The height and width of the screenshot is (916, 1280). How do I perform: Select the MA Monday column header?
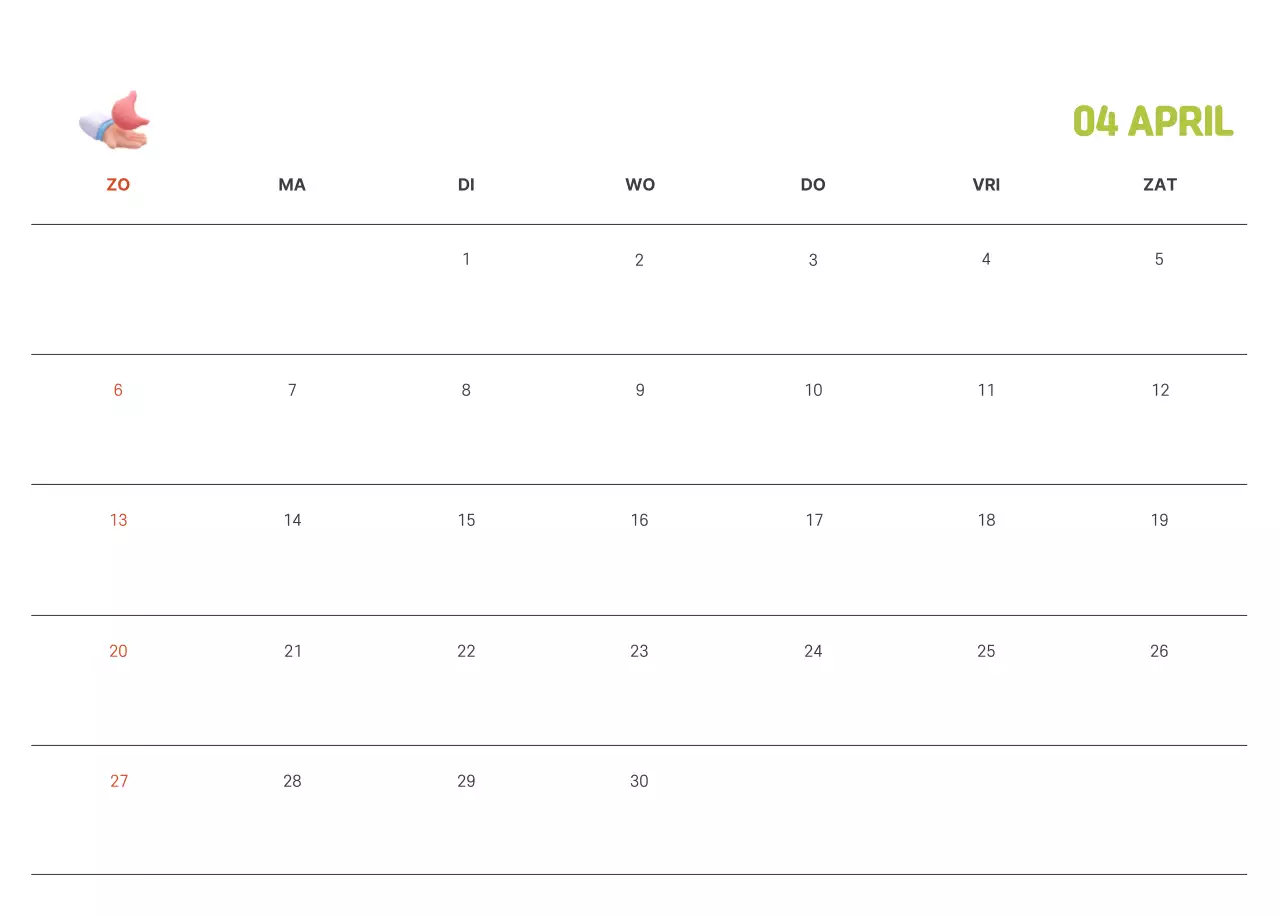click(292, 185)
